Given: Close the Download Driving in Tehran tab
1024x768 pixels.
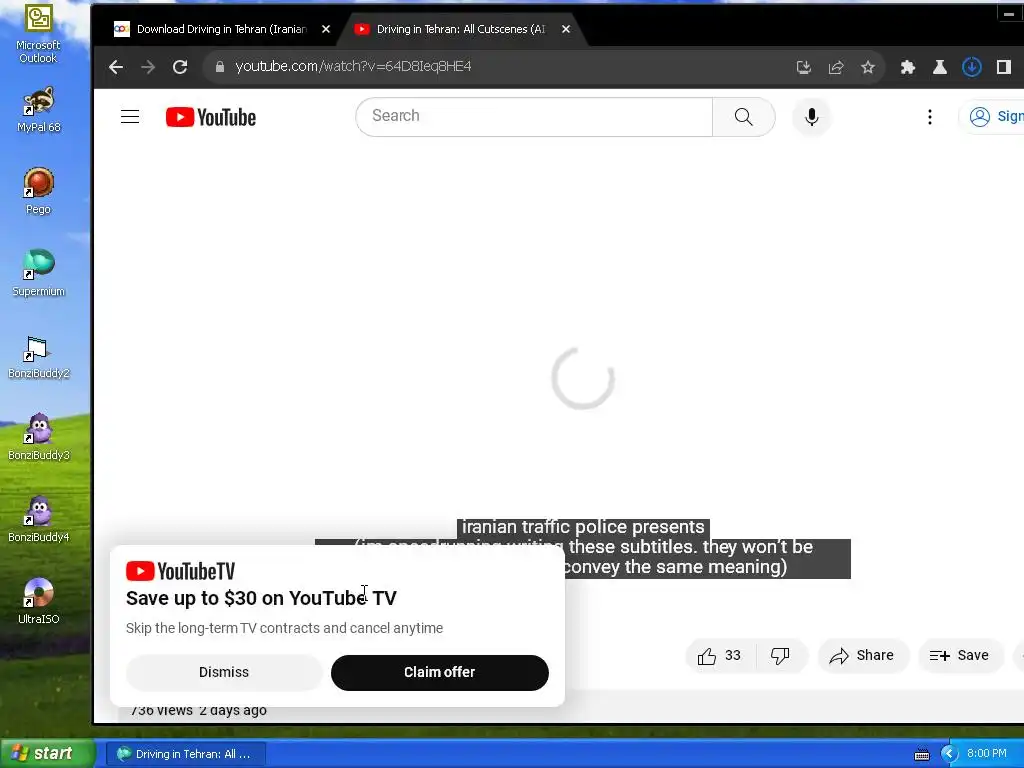Looking at the screenshot, I should (326, 29).
